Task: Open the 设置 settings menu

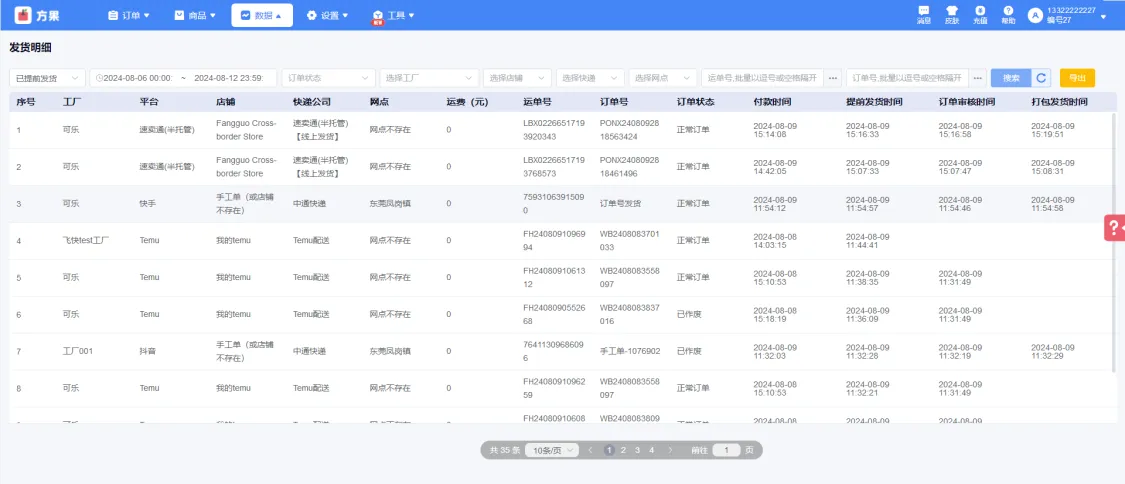Action: coord(327,15)
